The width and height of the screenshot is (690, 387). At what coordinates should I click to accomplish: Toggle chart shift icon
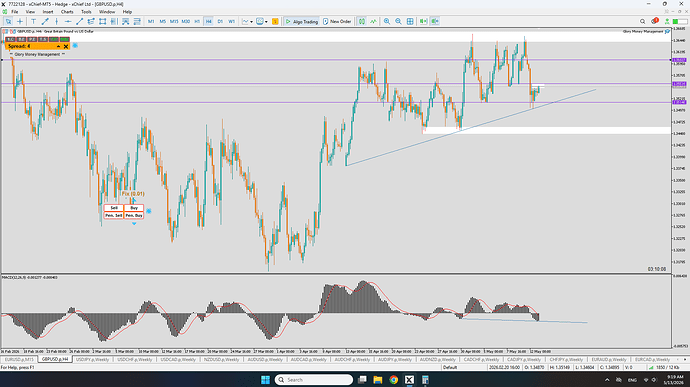435,21
